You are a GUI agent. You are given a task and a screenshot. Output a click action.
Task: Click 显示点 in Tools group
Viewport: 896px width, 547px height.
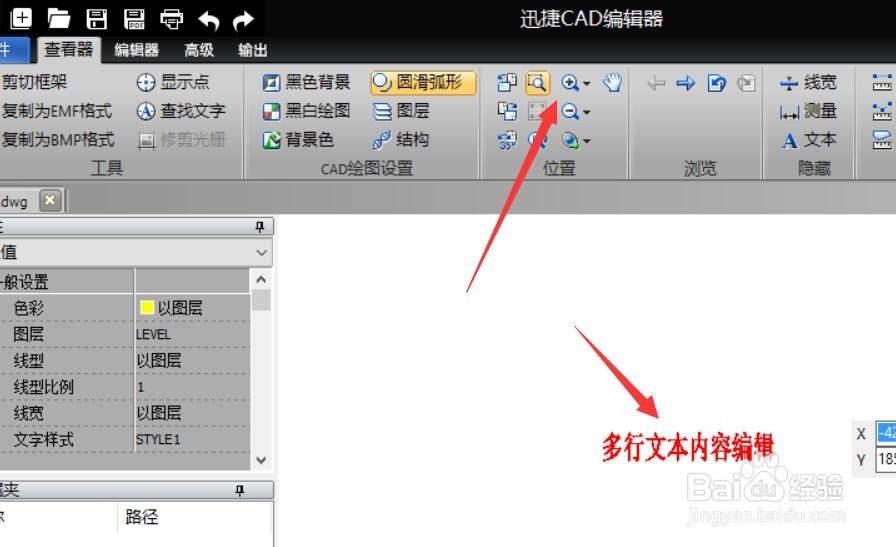tap(173, 82)
